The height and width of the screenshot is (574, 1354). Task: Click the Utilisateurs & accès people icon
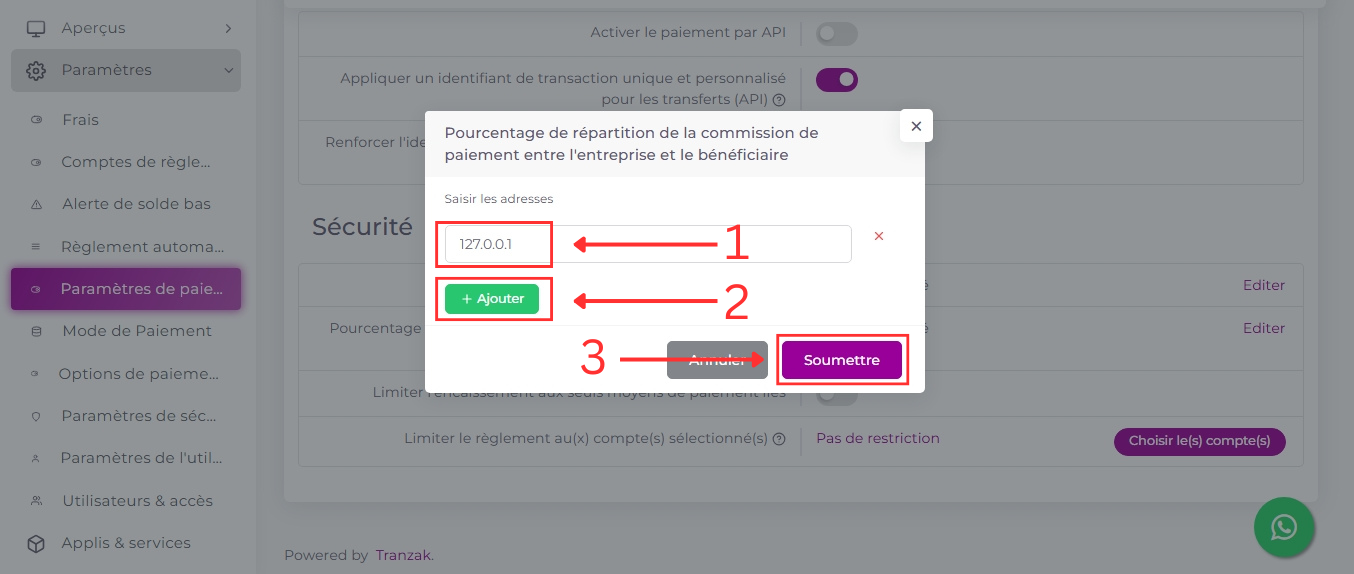tap(37, 500)
